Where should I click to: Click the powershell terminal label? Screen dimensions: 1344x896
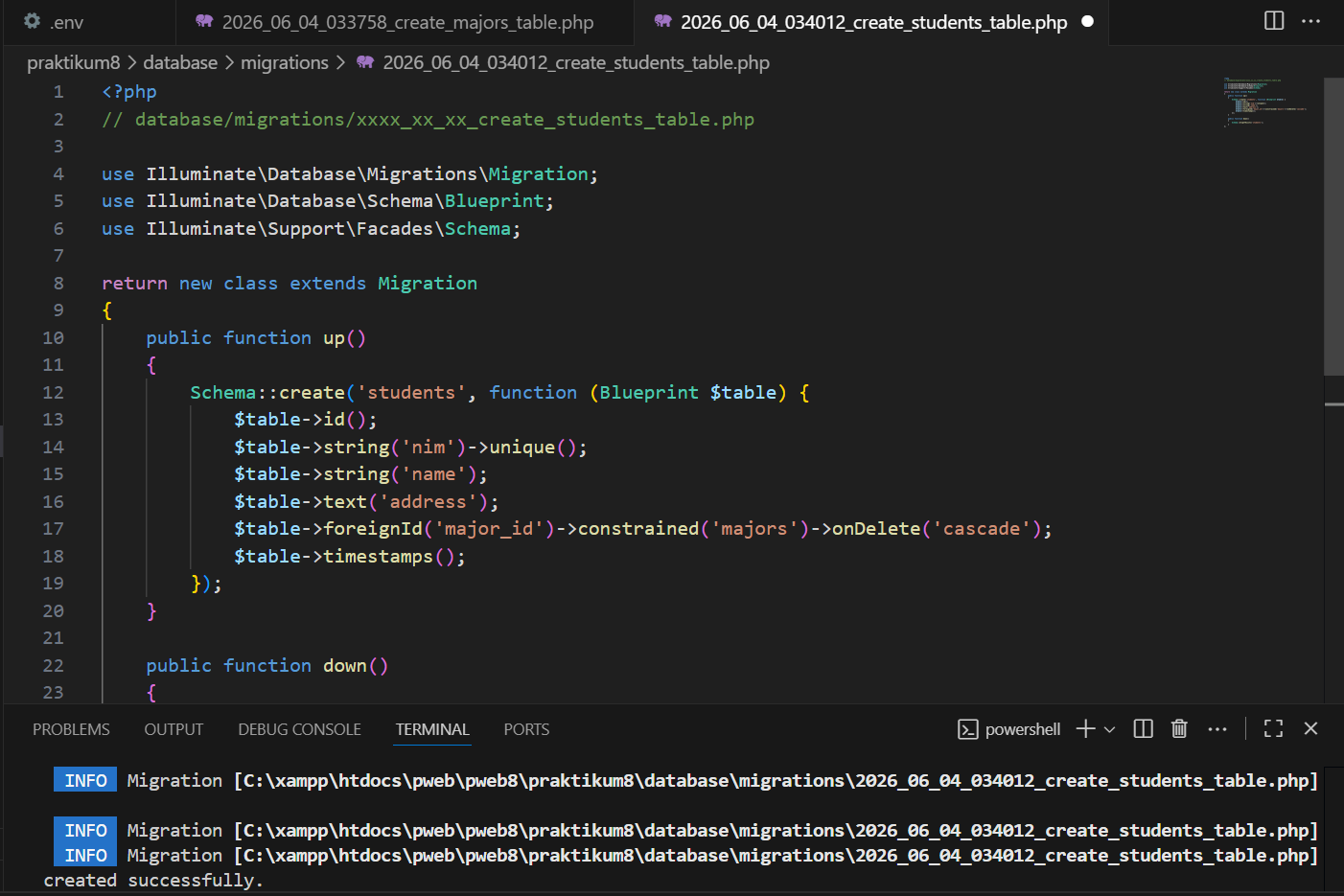tap(1023, 729)
